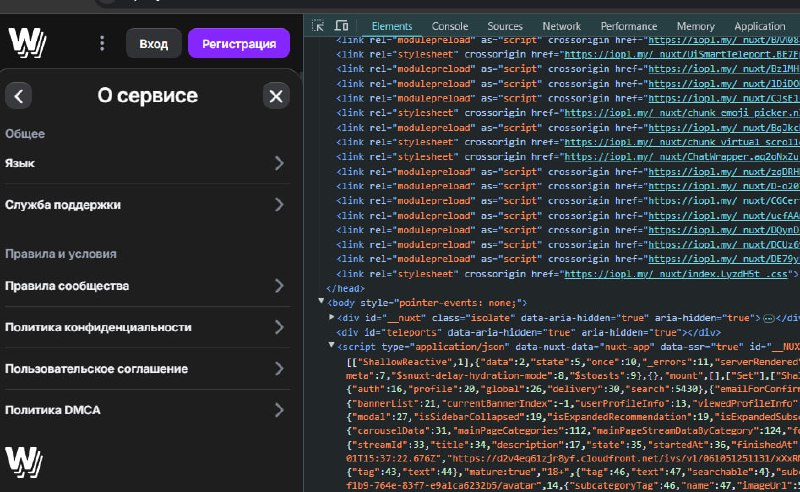The height and width of the screenshot is (492, 800).
Task: Open the three-dot more options menu
Action: coord(101,43)
